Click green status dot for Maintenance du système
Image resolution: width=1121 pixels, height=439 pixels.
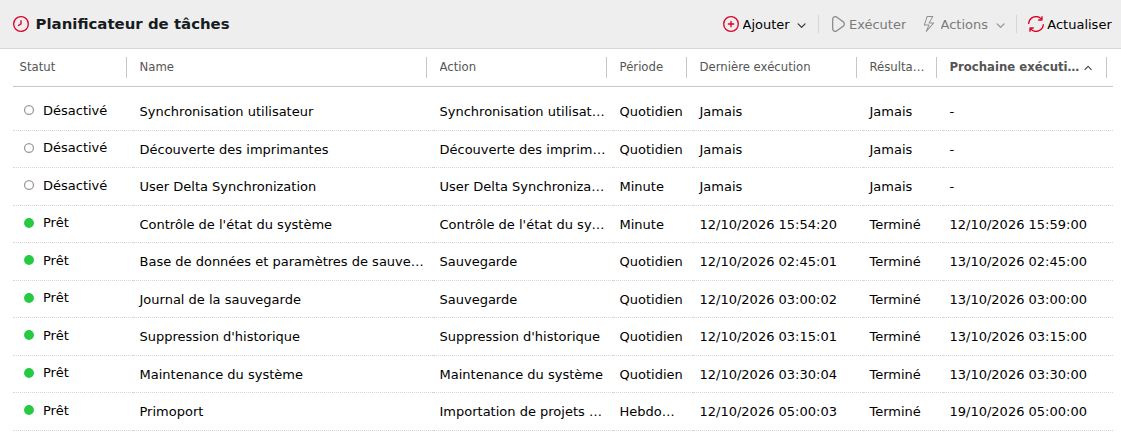pyautogui.click(x=29, y=373)
